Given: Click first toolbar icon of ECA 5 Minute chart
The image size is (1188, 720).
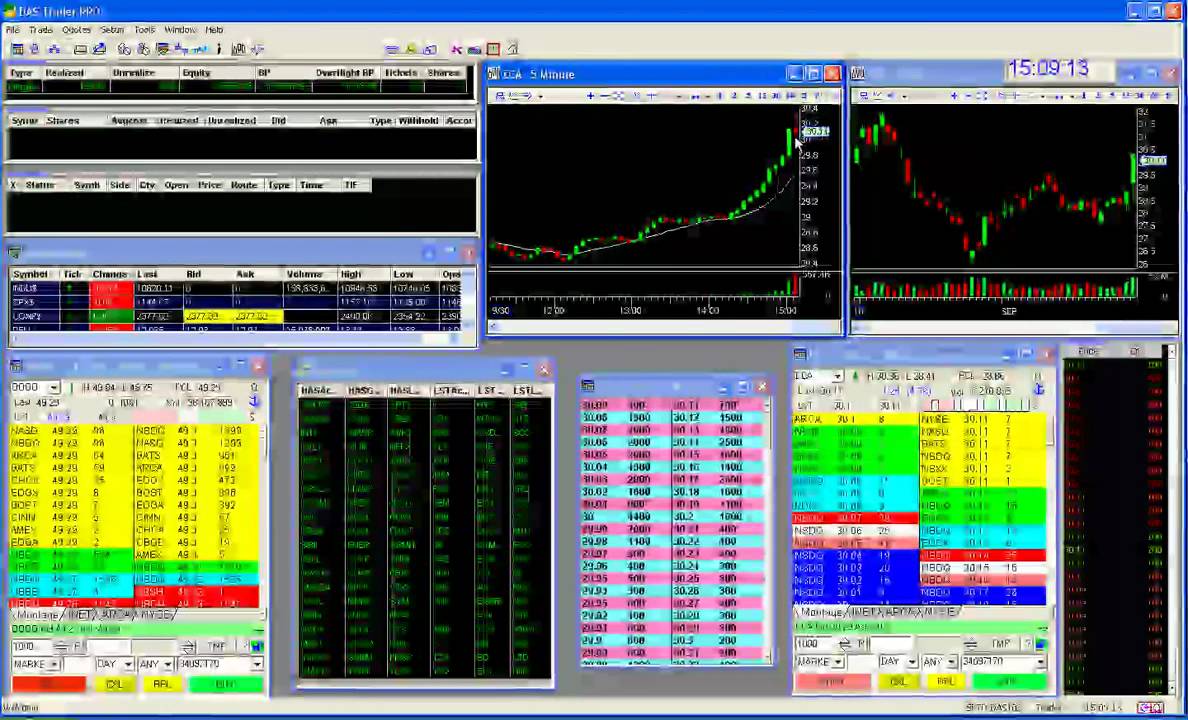Looking at the screenshot, I should (500, 95).
